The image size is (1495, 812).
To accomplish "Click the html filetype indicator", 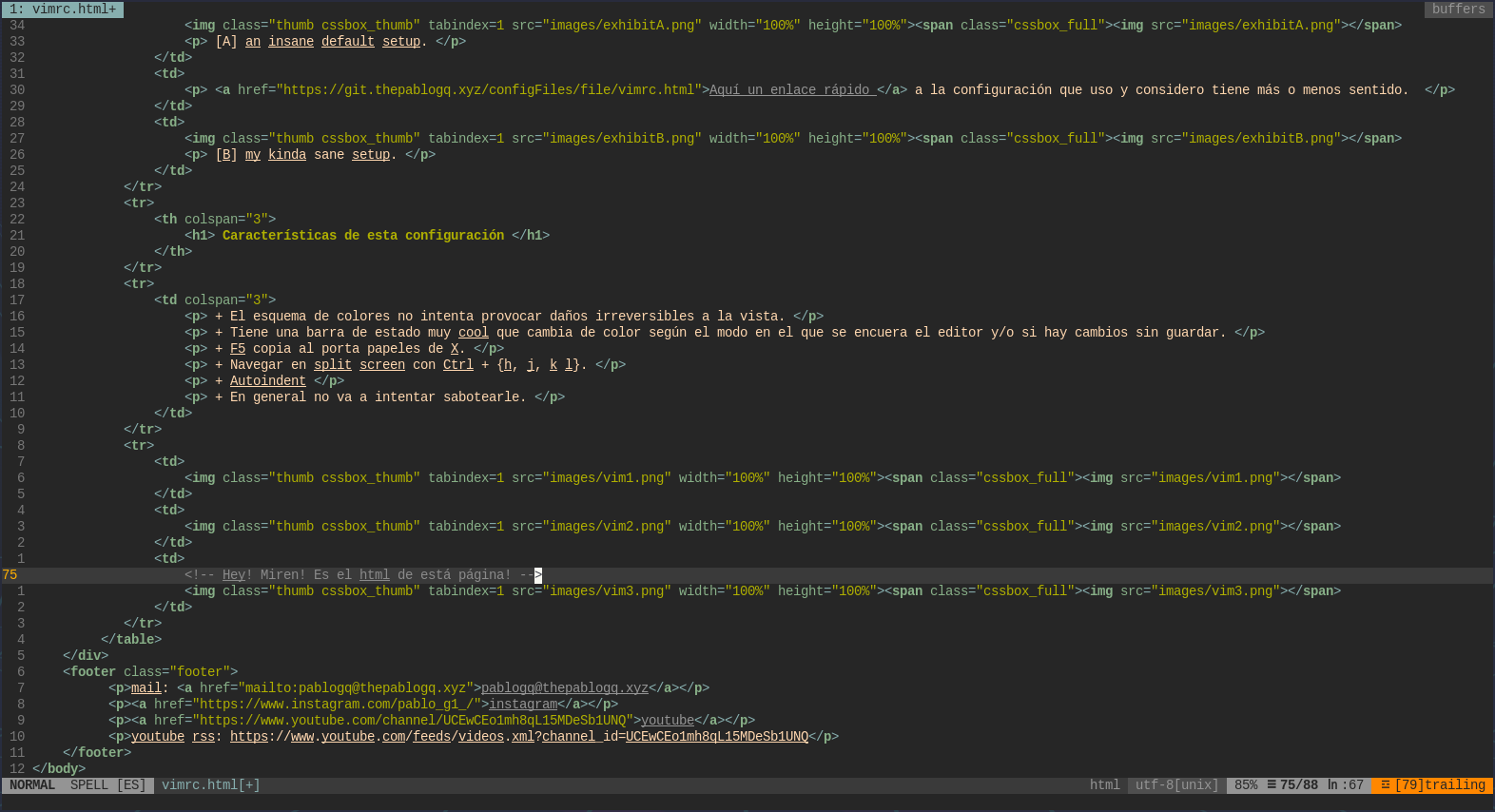I will tap(1104, 785).
